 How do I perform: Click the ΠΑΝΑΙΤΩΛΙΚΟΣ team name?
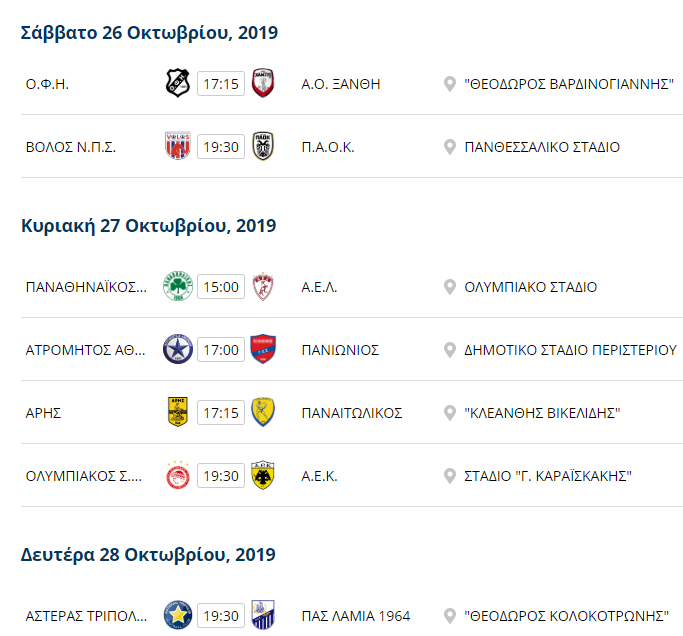tap(352, 413)
